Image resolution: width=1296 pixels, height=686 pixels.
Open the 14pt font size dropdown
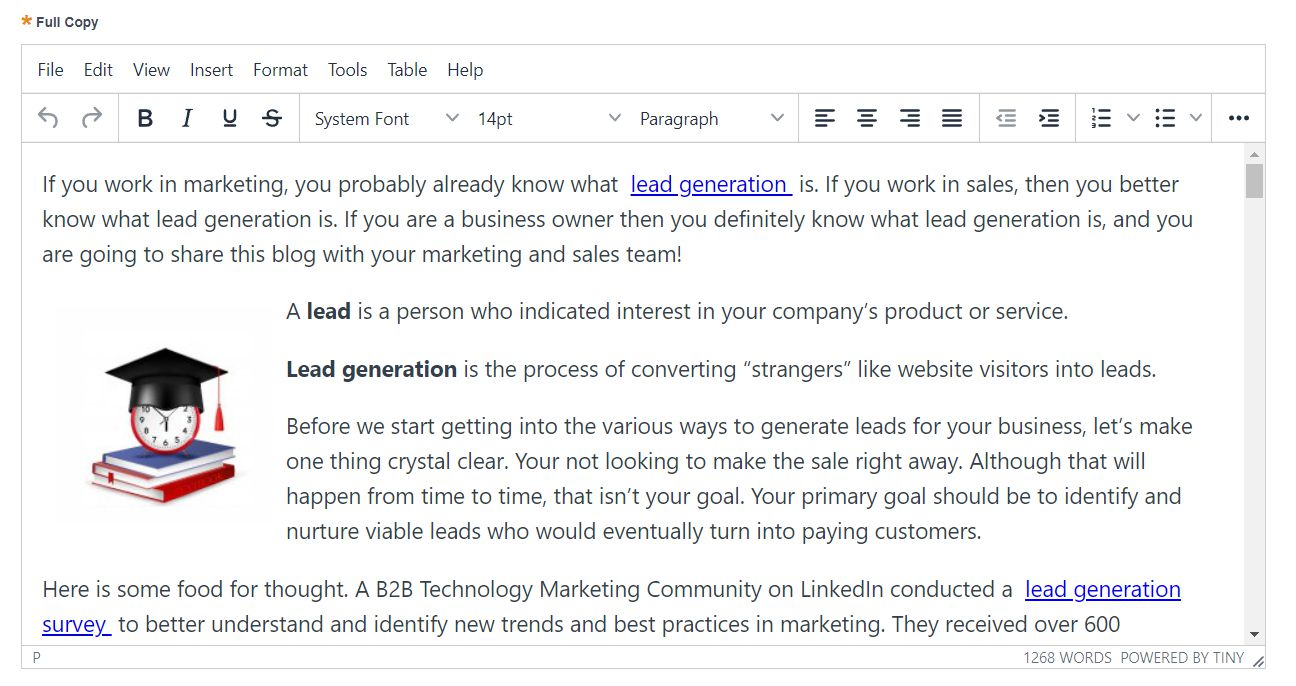click(x=548, y=118)
